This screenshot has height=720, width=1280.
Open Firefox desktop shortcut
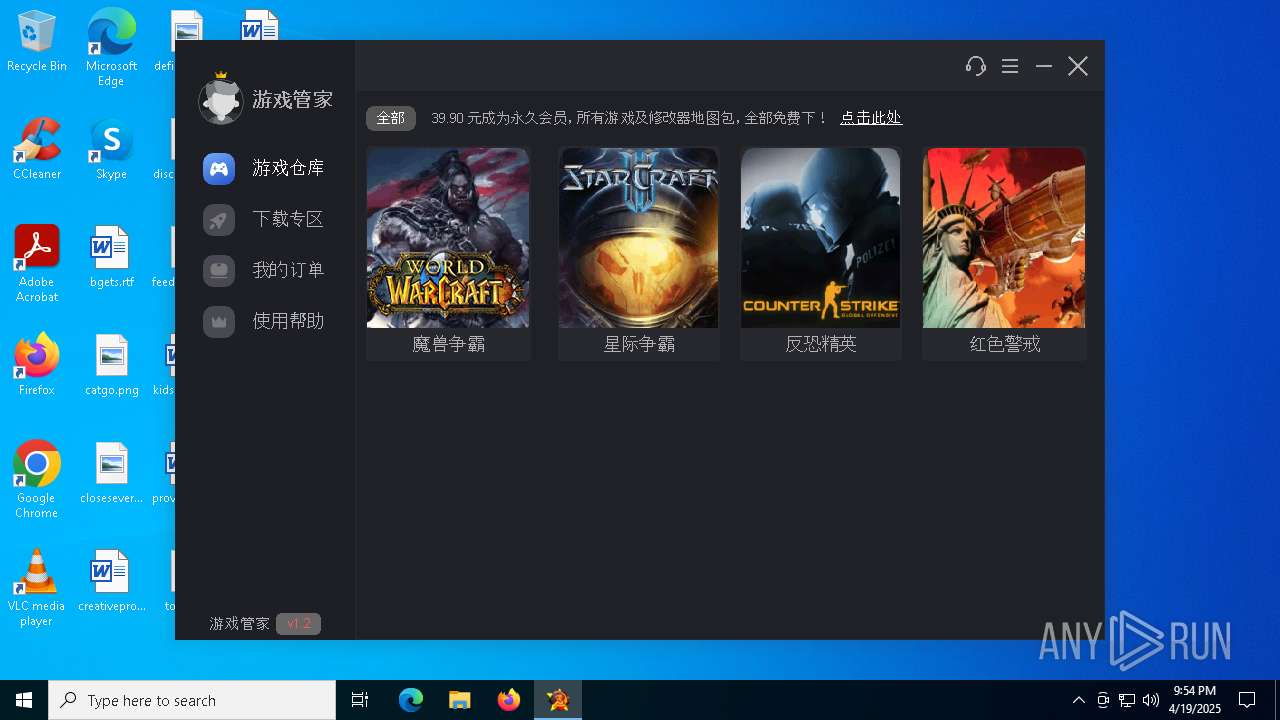[37, 365]
